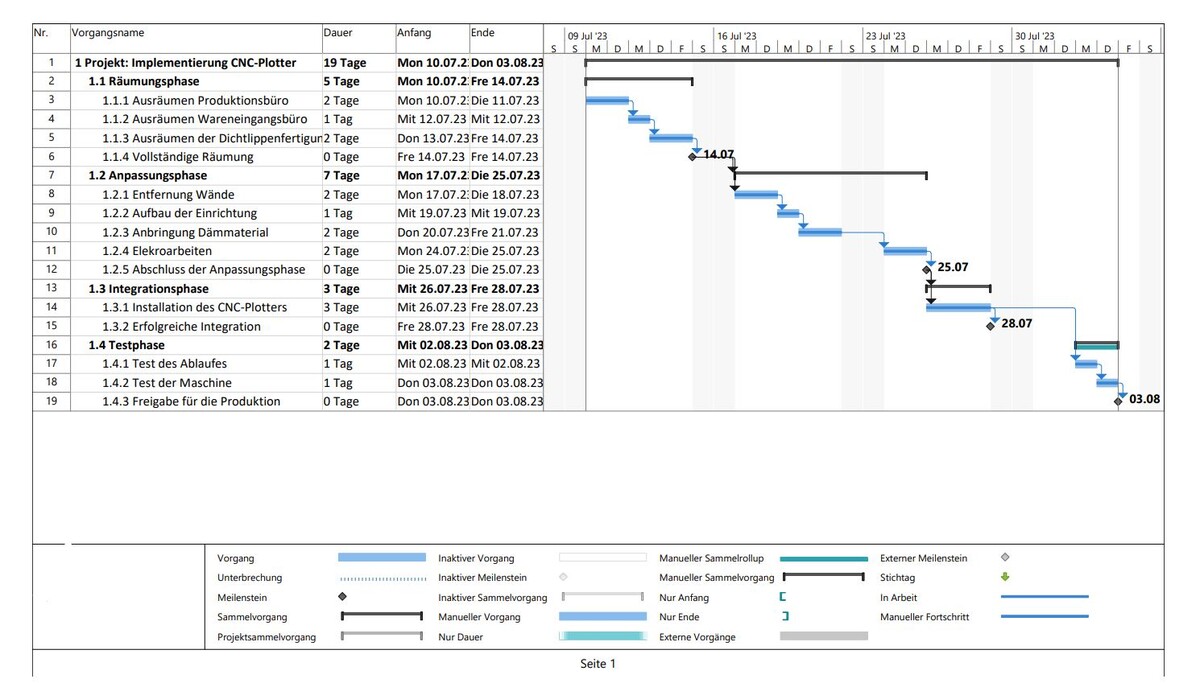Select the Inaktiver Meilenstein legend diamond

[x=563, y=577]
